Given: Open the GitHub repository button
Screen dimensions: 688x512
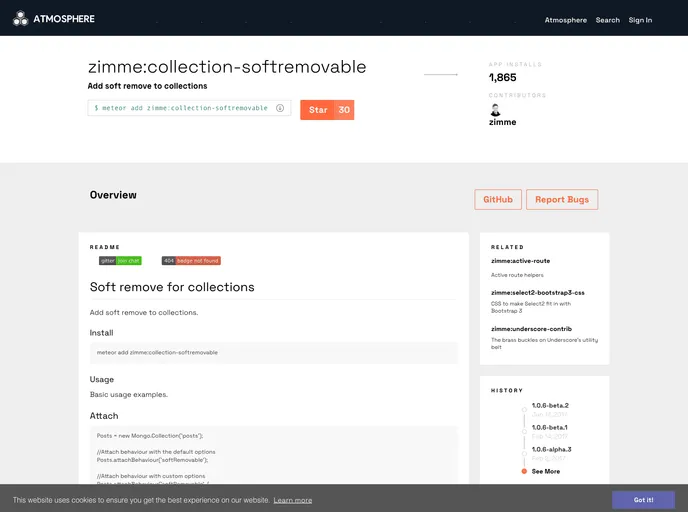Looking at the screenshot, I should click(x=498, y=200).
